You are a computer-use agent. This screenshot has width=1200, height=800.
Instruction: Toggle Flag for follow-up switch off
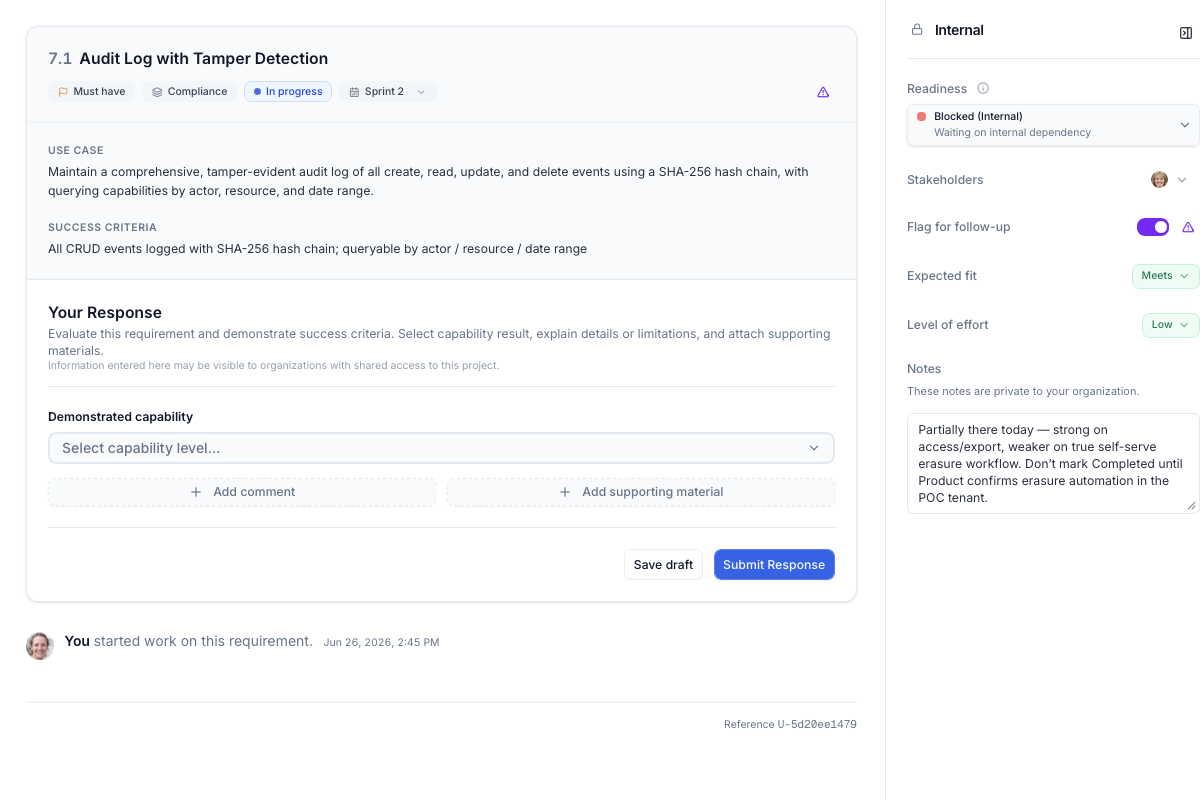(x=1153, y=227)
